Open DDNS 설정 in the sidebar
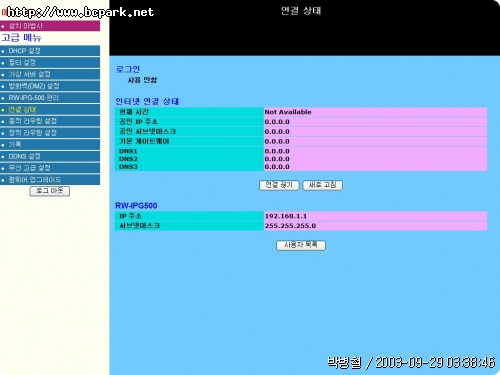Screen dimensions: 500x375 point(50,156)
